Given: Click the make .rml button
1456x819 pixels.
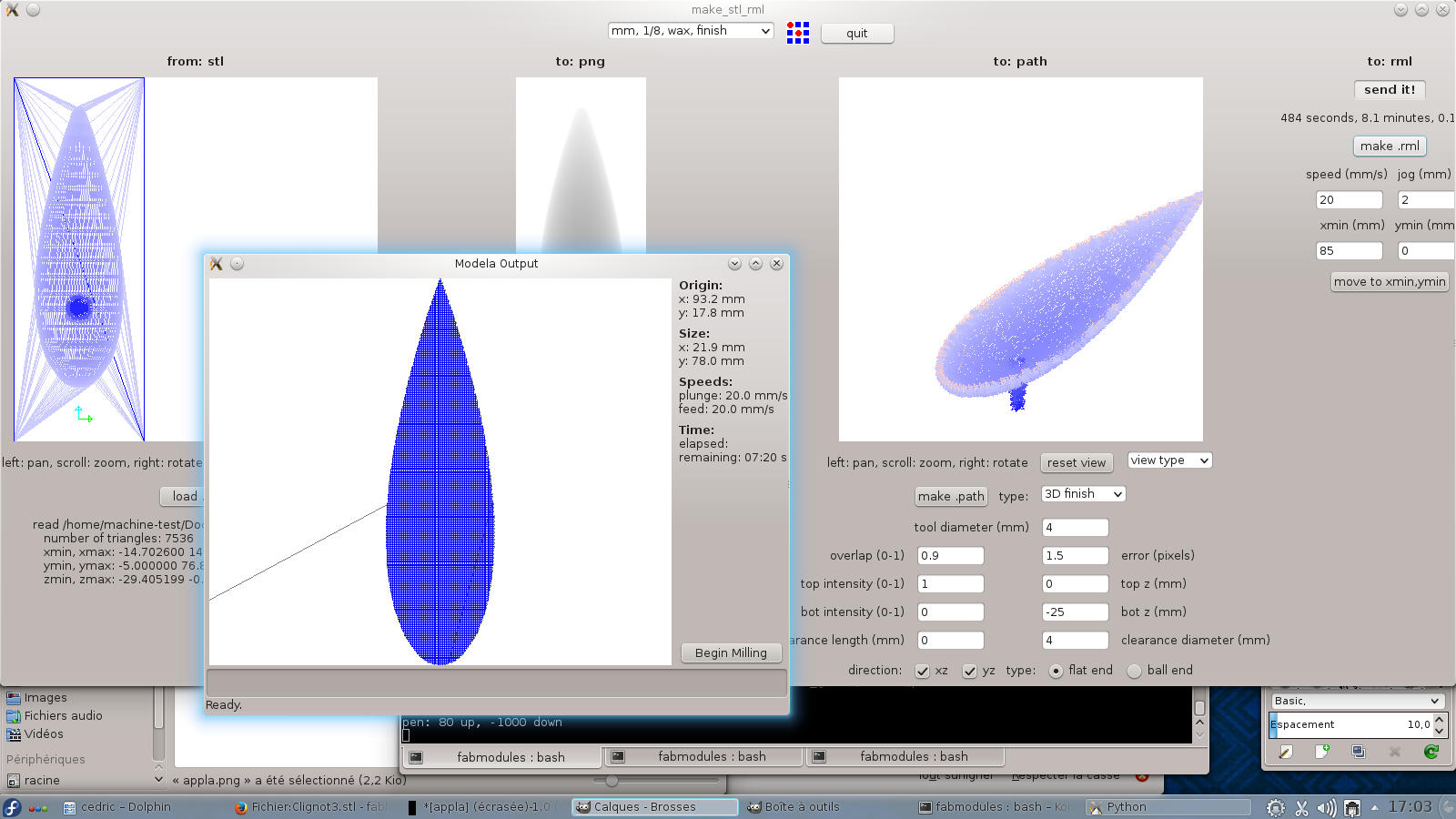Looking at the screenshot, I should [1390, 147].
